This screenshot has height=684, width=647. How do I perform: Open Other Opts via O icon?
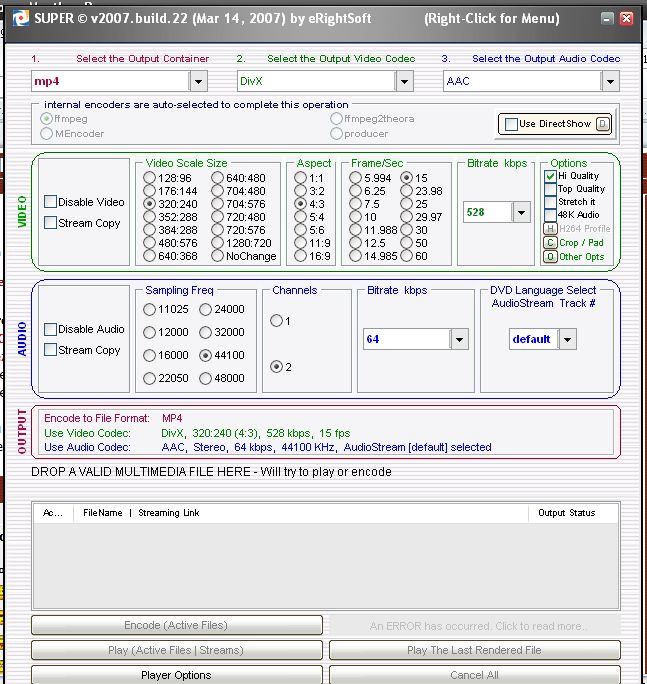coord(550,256)
